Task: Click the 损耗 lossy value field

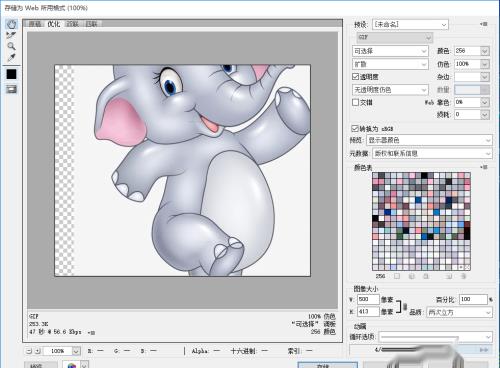Action: tap(467, 114)
